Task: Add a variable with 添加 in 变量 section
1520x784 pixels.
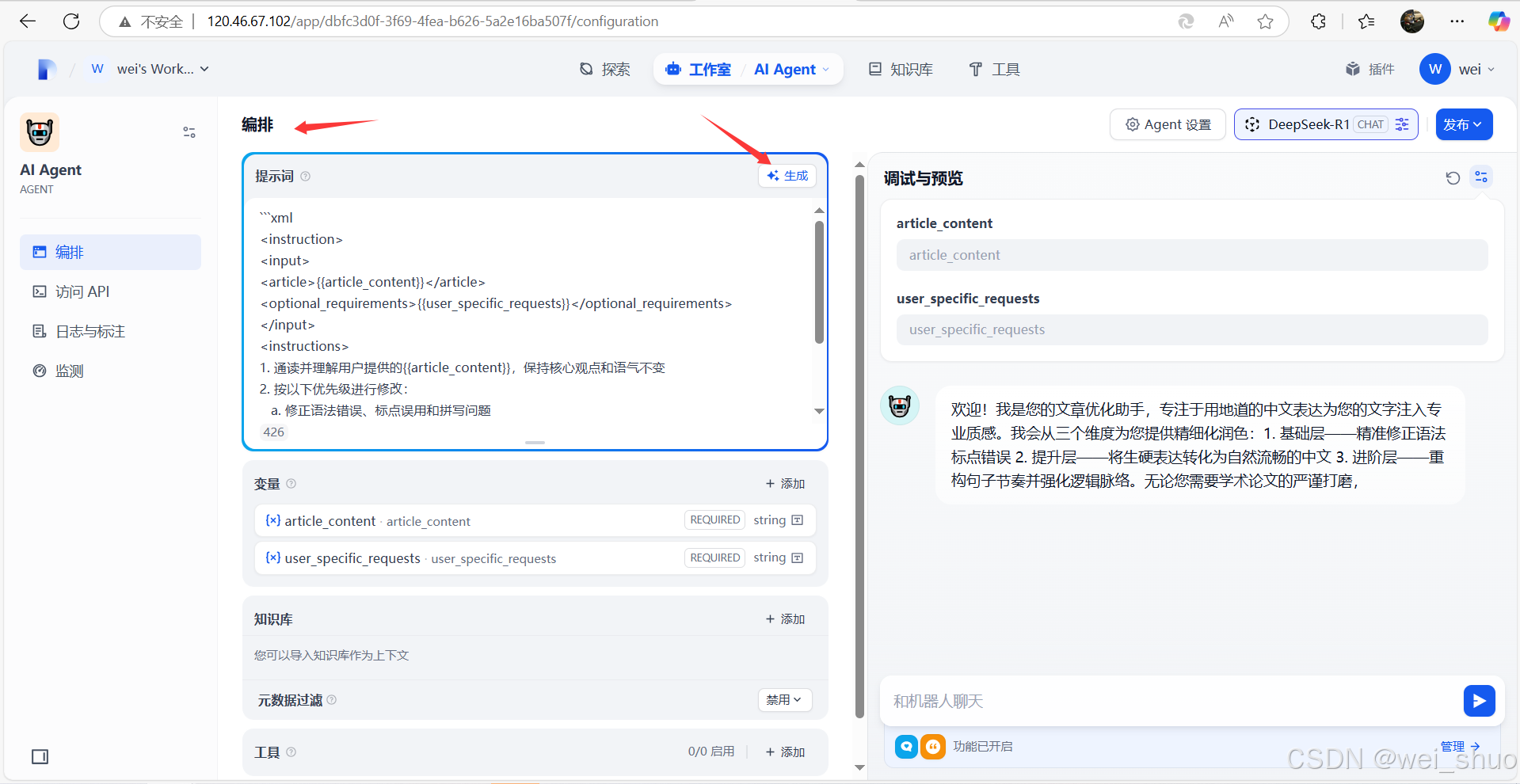Action: (x=785, y=484)
